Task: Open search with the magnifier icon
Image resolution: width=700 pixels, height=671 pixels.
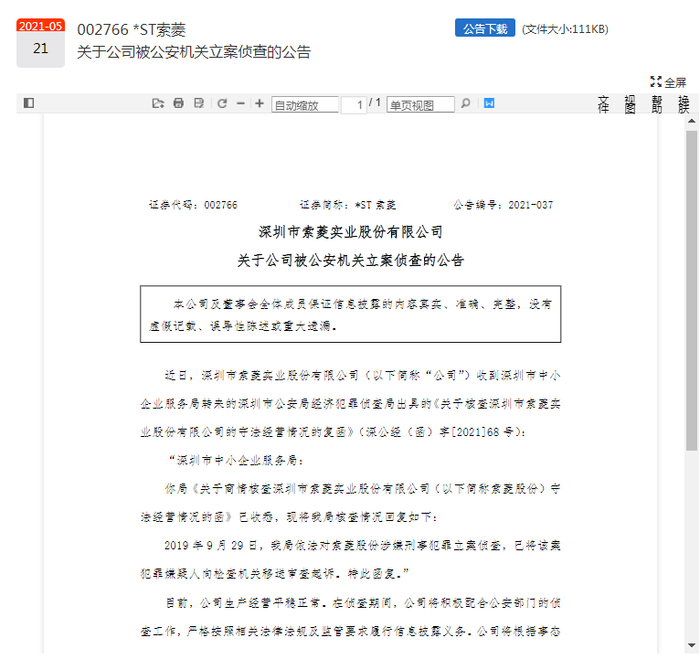Action: point(466,104)
